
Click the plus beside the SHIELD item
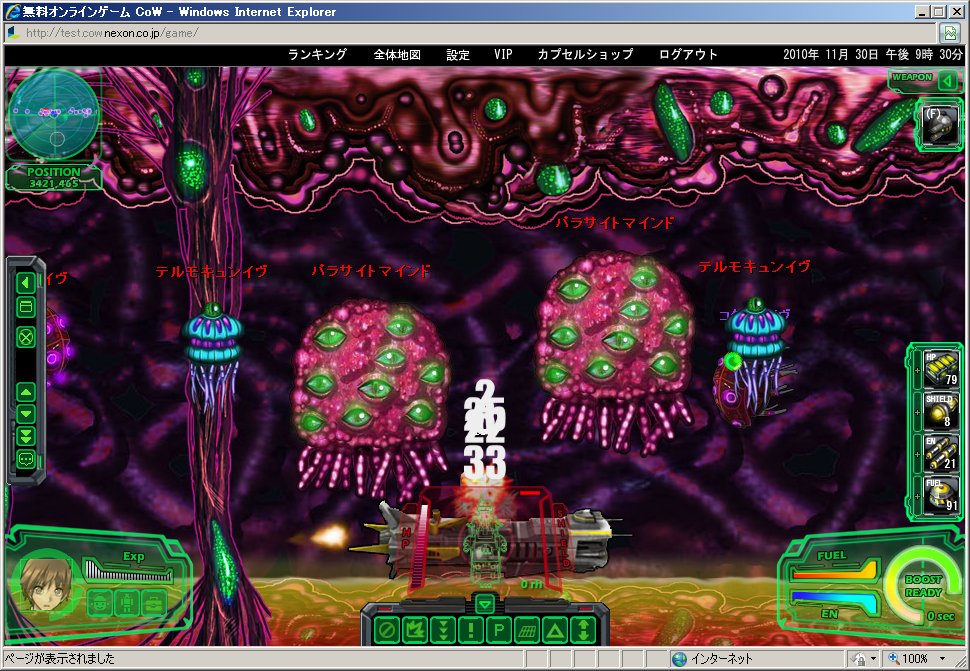(x=917, y=412)
